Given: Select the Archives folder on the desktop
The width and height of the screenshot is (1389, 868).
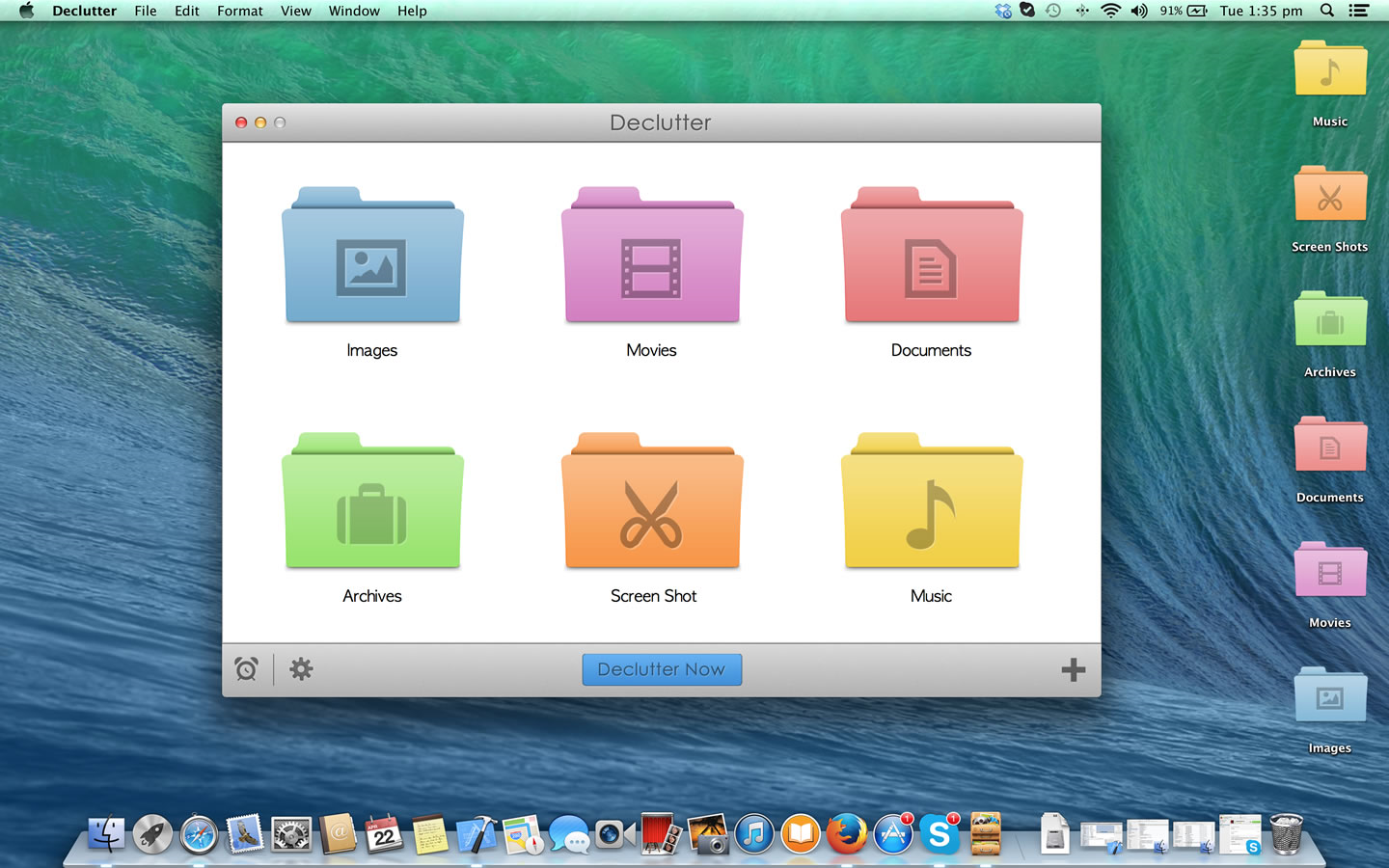Looking at the screenshot, I should tap(1330, 320).
